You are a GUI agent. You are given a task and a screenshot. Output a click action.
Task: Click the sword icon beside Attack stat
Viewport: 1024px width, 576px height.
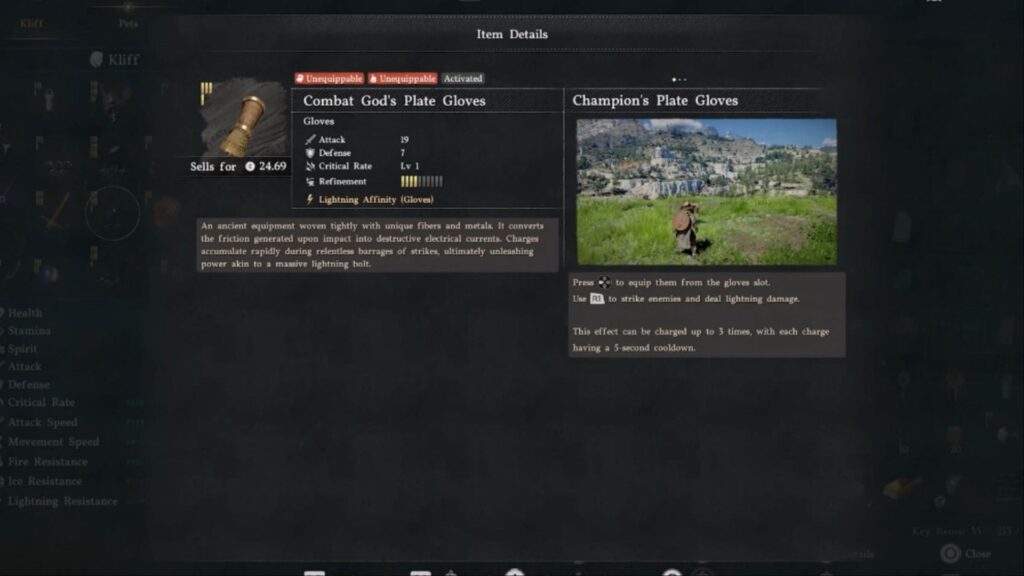[310, 139]
